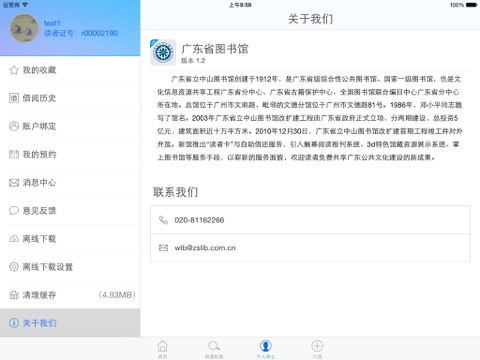Image resolution: width=480 pixels, height=360 pixels.
Task: Click the 广东省图书馆 app logo
Action: tap(163, 52)
